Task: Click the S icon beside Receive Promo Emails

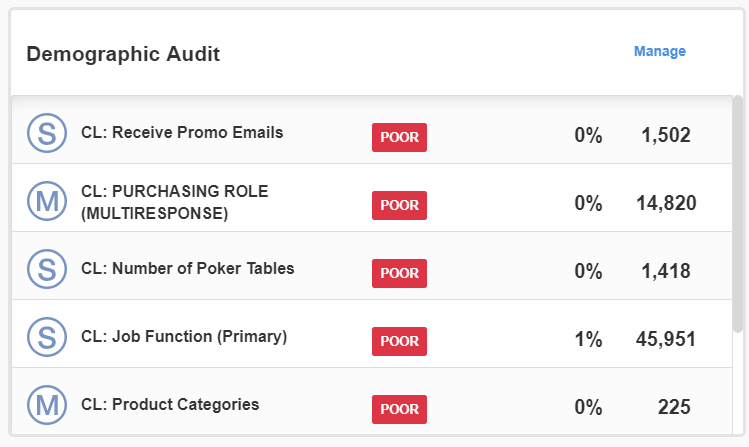Action: tap(45, 133)
